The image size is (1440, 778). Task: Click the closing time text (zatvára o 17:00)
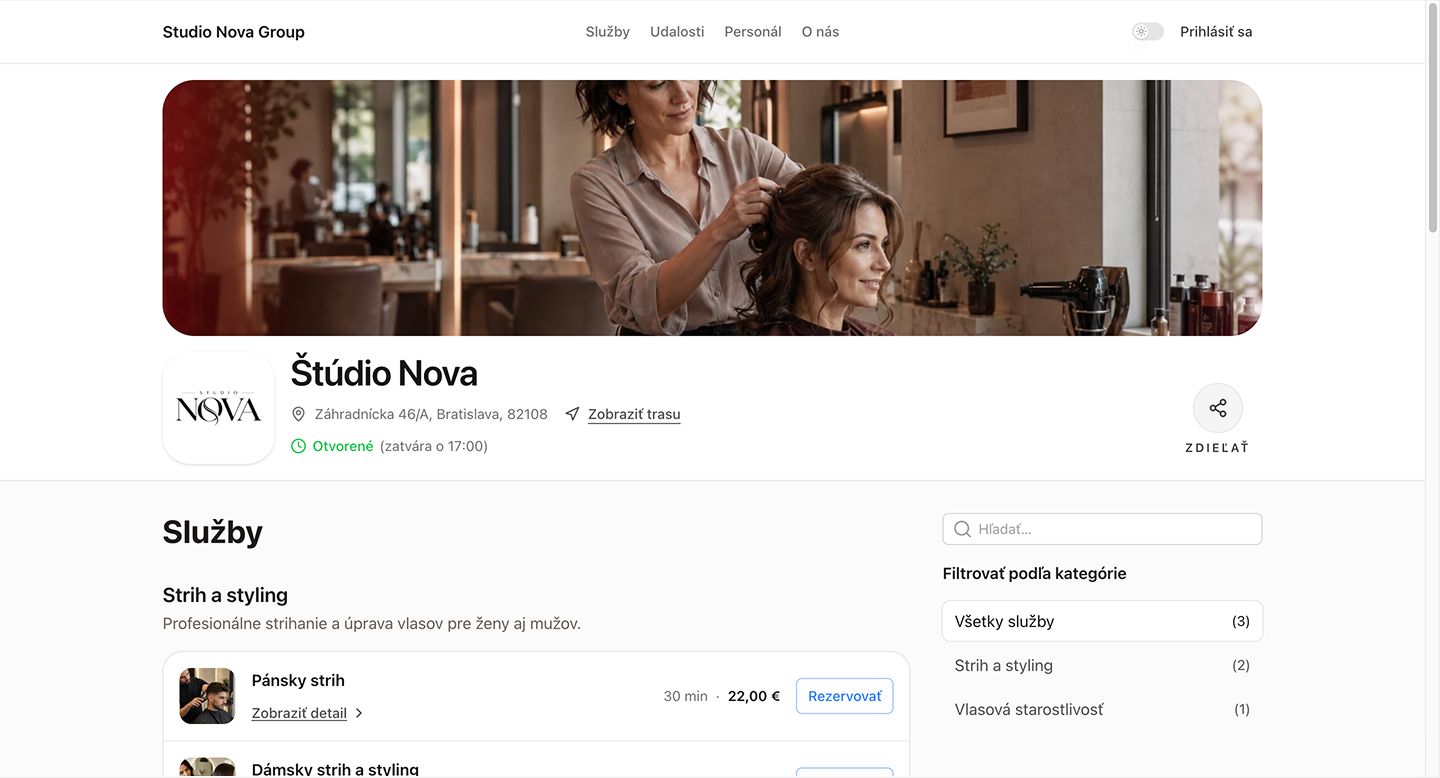(434, 446)
